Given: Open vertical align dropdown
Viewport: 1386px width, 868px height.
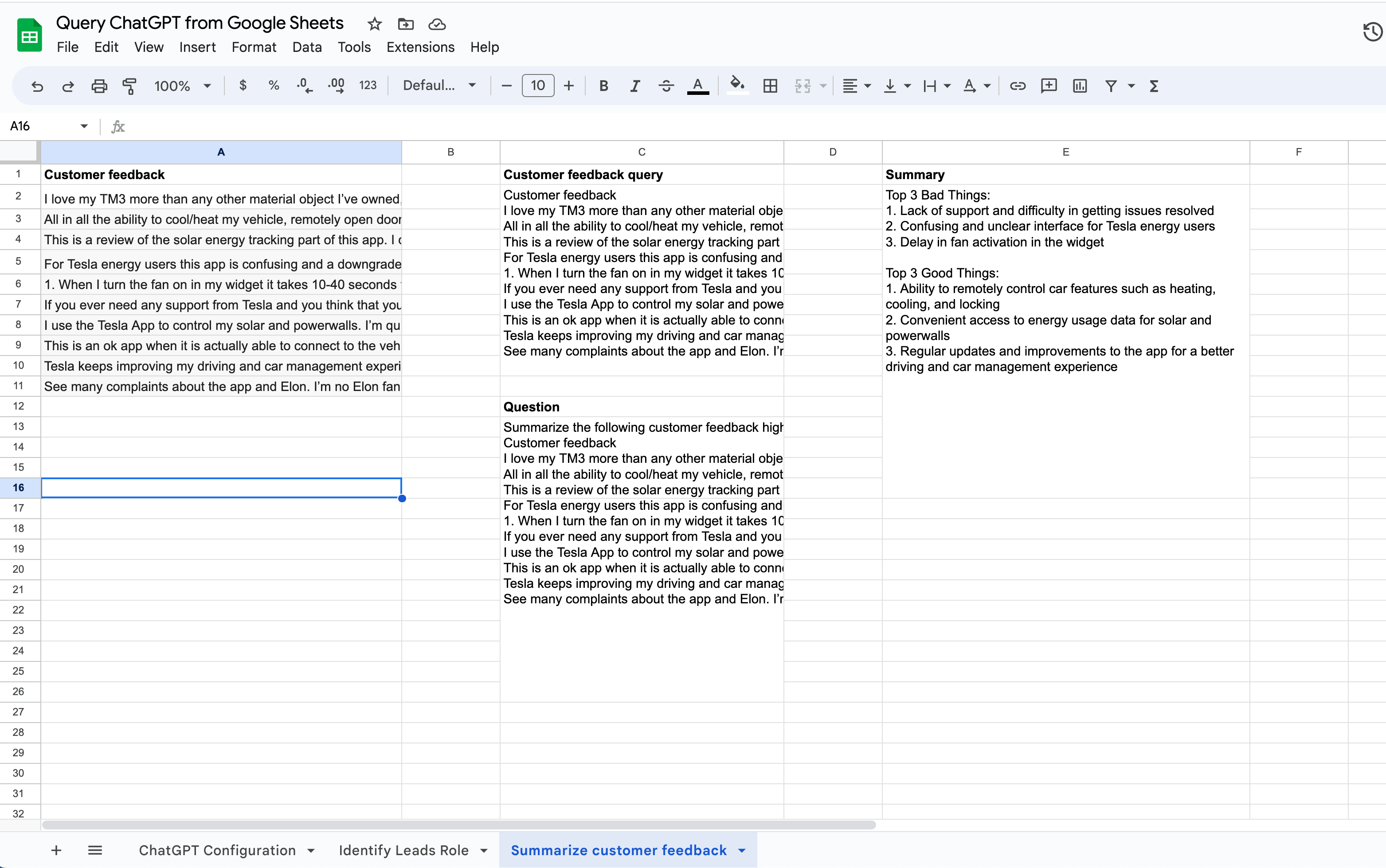Looking at the screenshot, I should 897,86.
